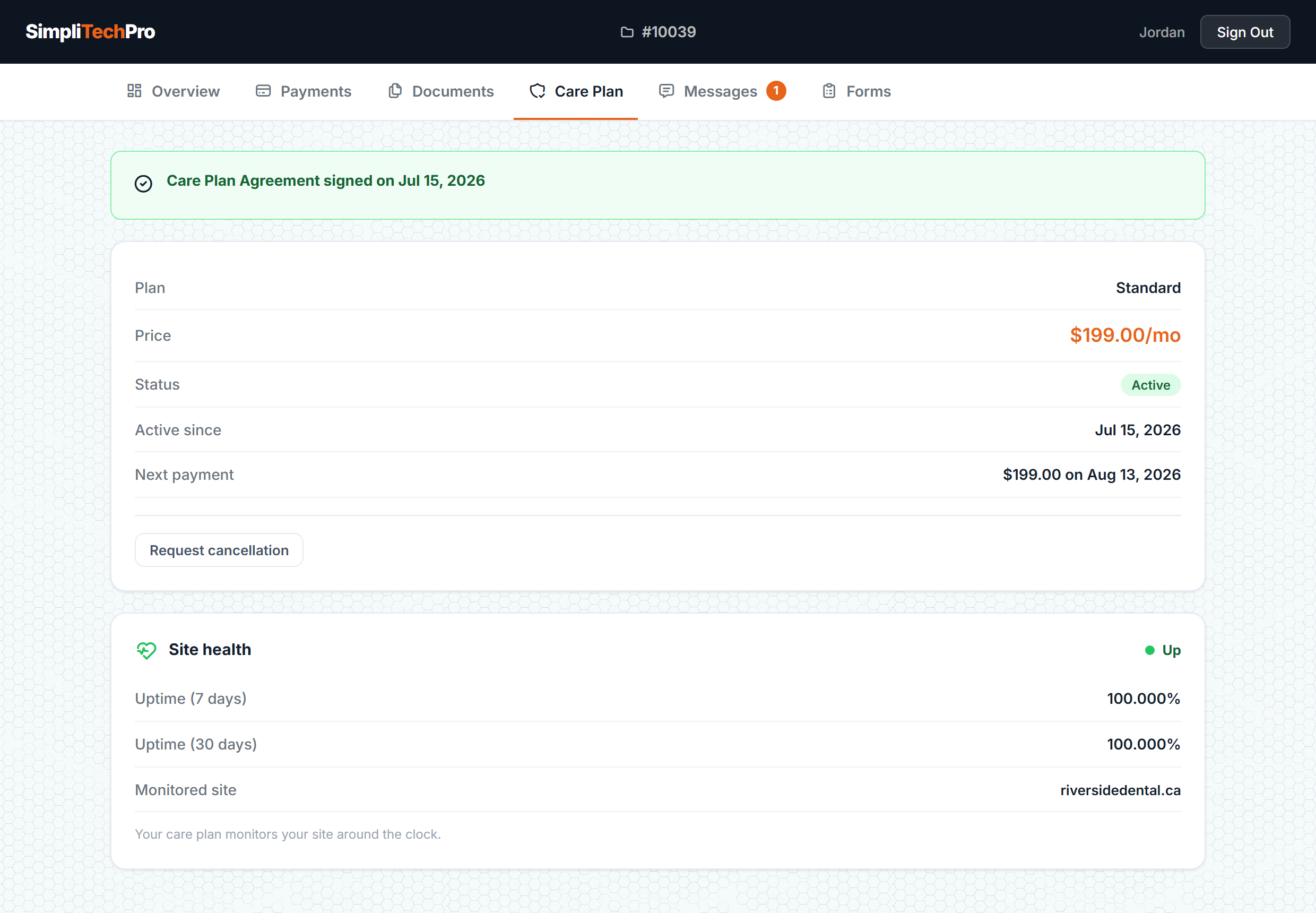Click the Messages chat bubble icon

point(666,91)
